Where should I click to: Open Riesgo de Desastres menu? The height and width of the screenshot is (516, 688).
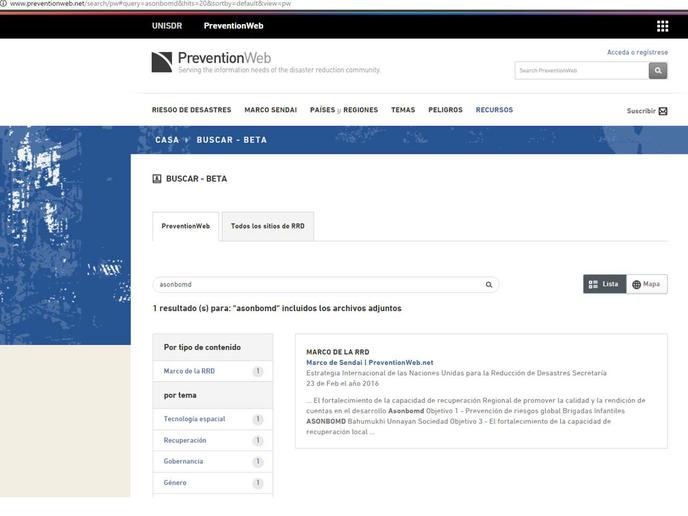191,110
